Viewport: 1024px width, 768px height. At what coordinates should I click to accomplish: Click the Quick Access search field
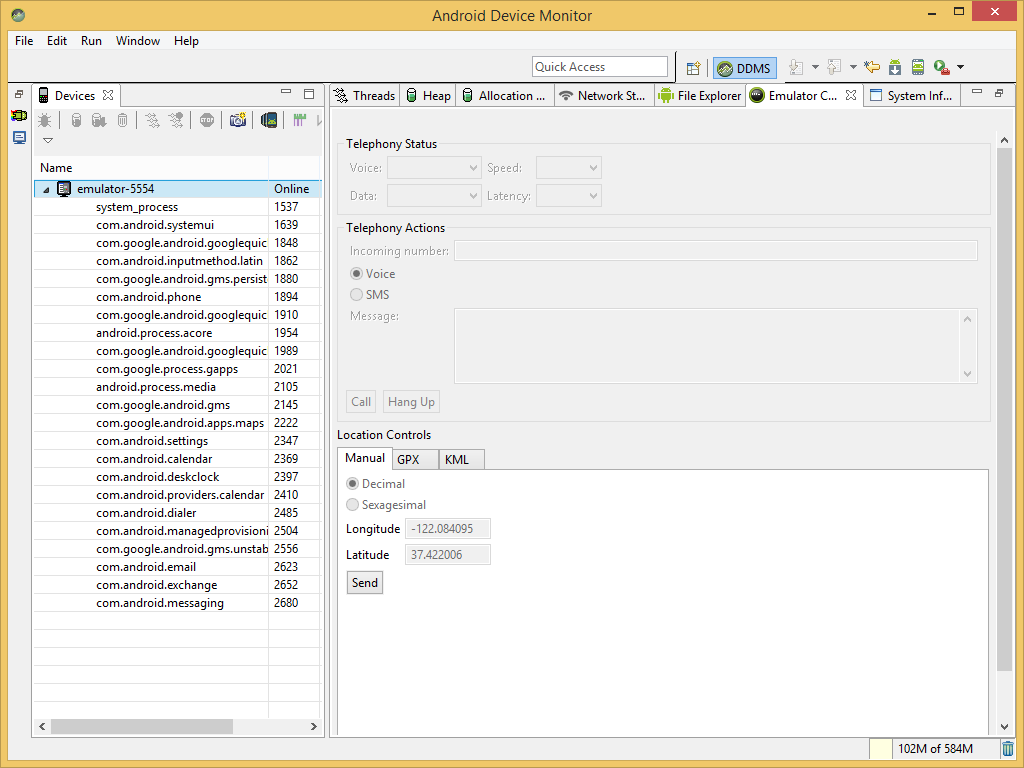[x=600, y=67]
